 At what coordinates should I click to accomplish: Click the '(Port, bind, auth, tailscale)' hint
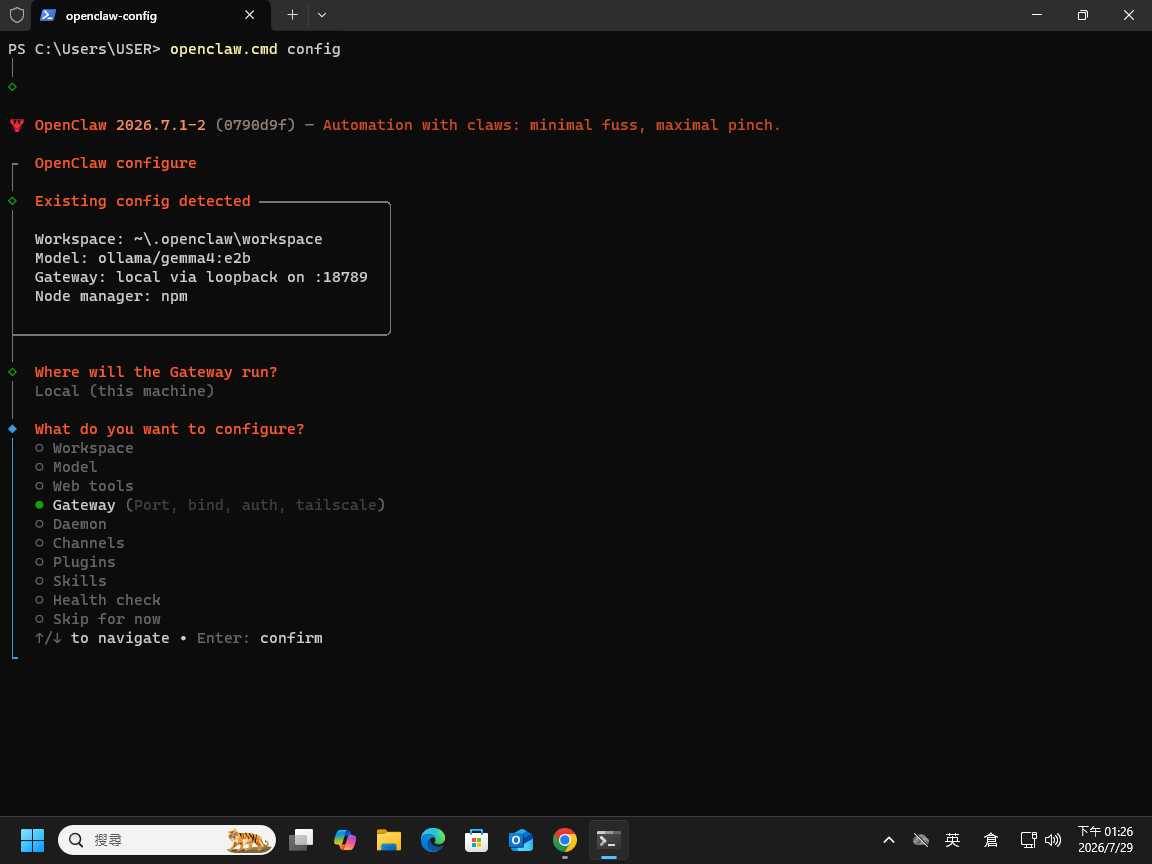coord(255,505)
